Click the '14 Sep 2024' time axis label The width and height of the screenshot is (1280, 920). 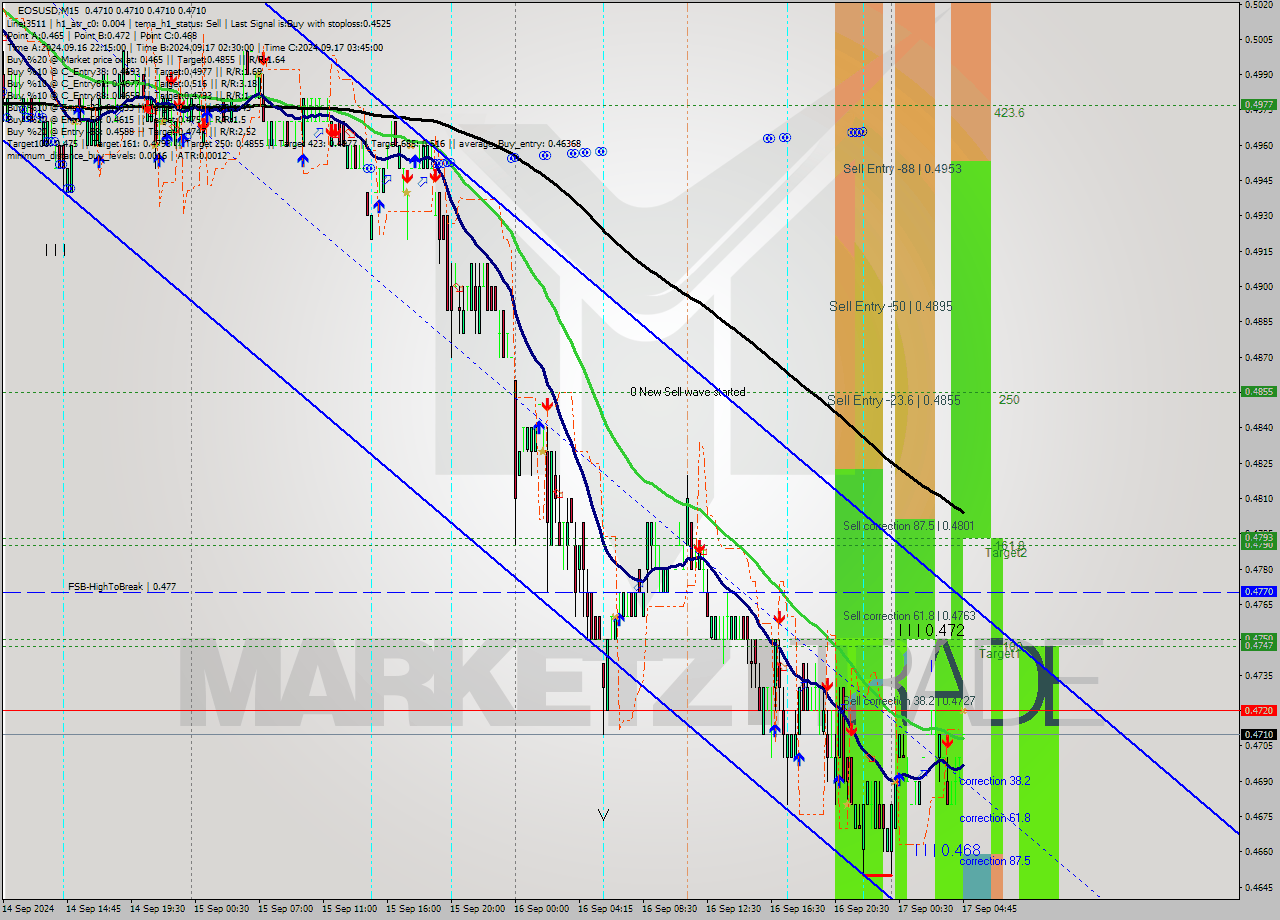pyautogui.click(x=28, y=909)
